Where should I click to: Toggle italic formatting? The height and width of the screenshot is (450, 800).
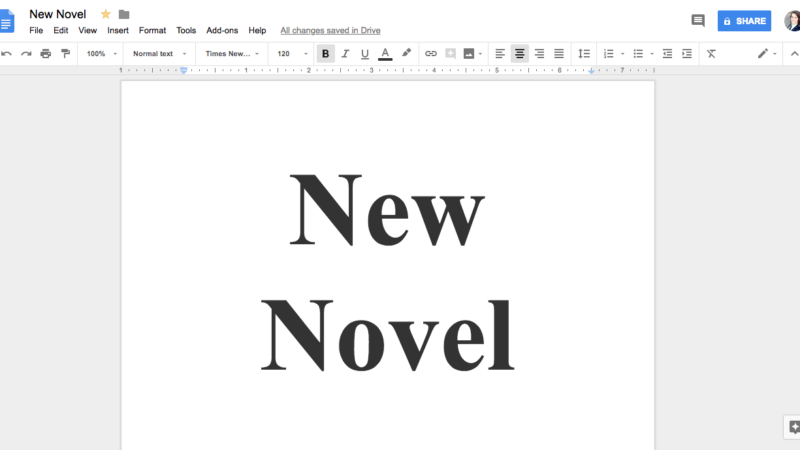coord(345,54)
